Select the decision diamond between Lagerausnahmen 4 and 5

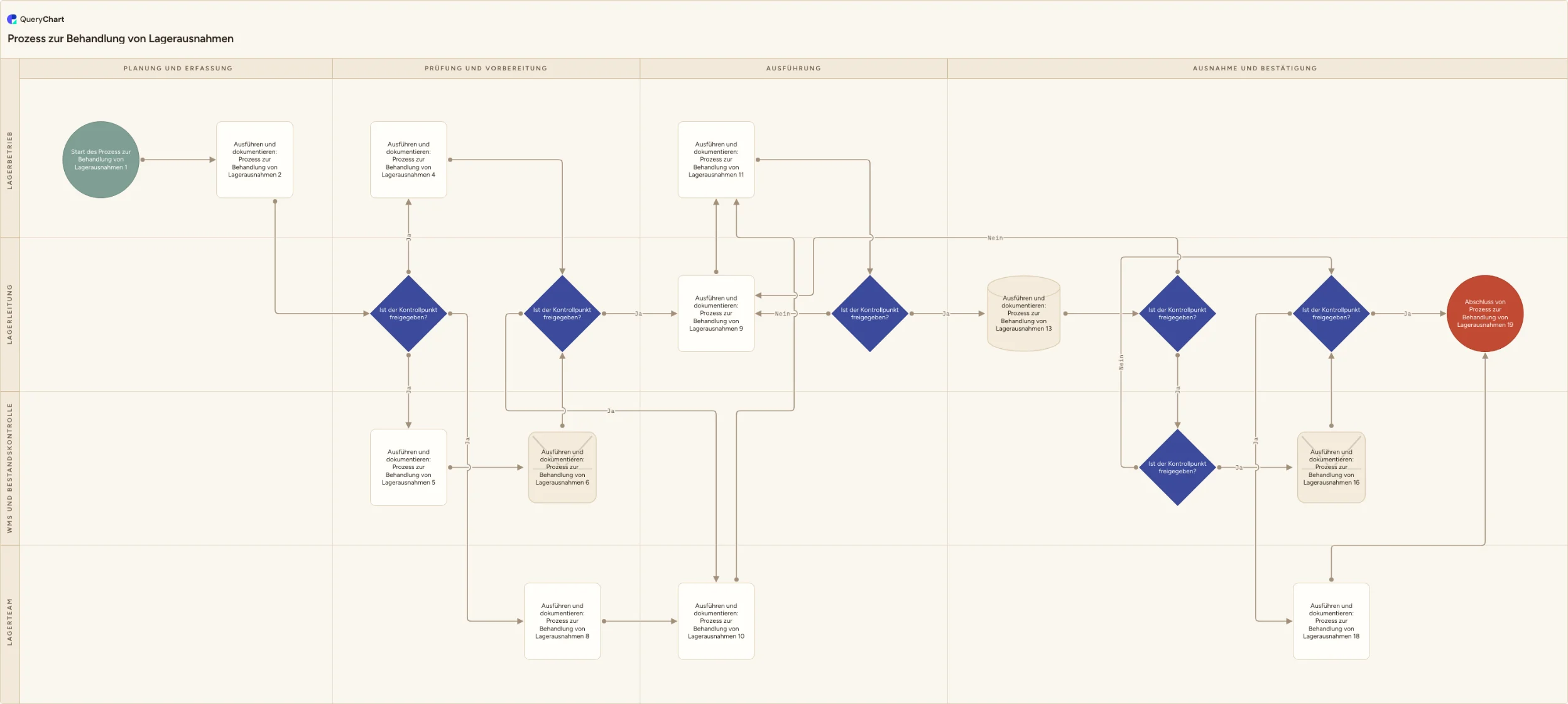pos(408,313)
